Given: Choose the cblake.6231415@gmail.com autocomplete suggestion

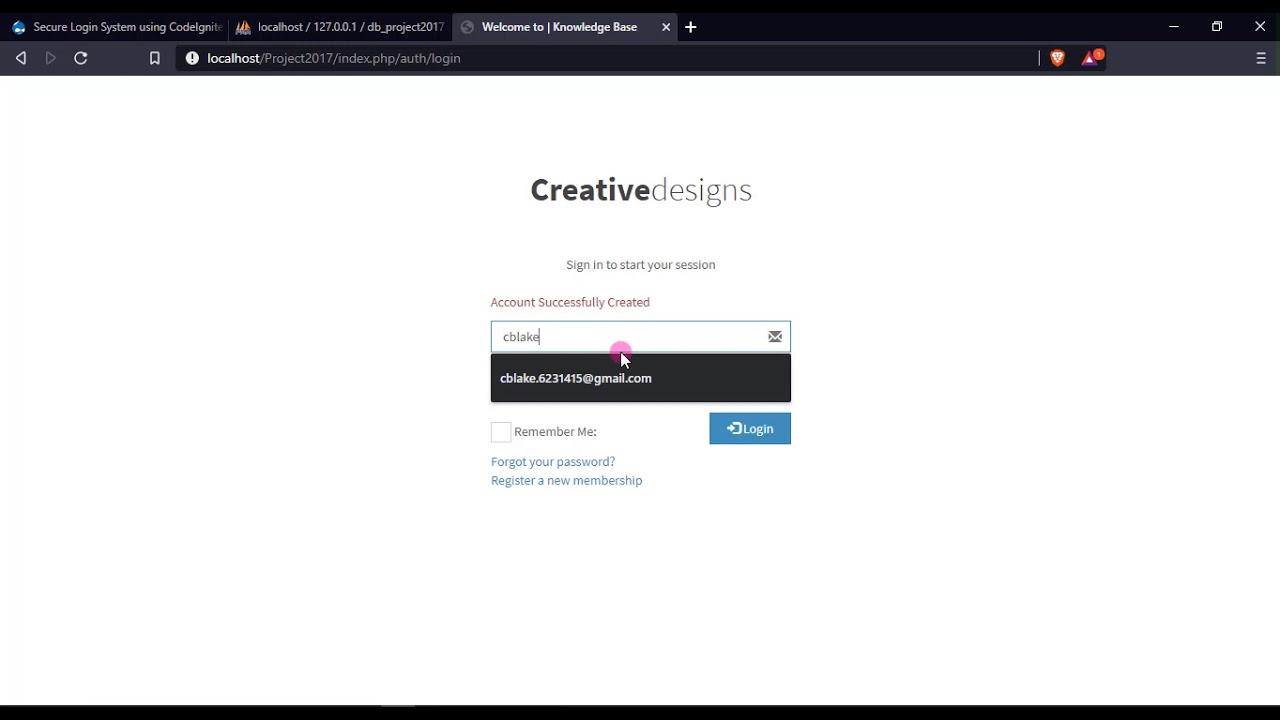Looking at the screenshot, I should pyautogui.click(x=640, y=378).
